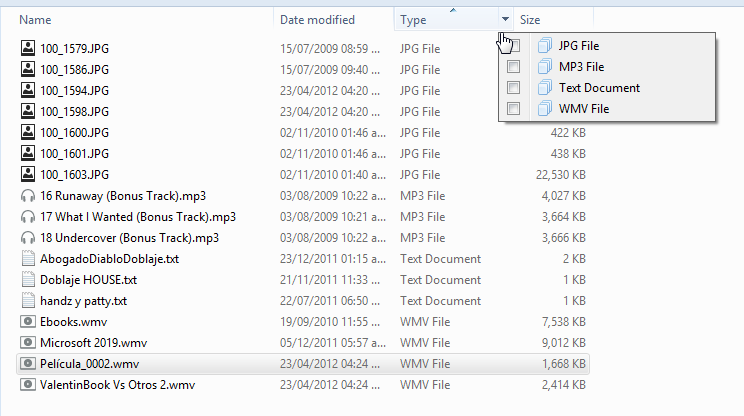
Task: Click the headphone icon of 16 Runaway mp3
Action: [28, 196]
